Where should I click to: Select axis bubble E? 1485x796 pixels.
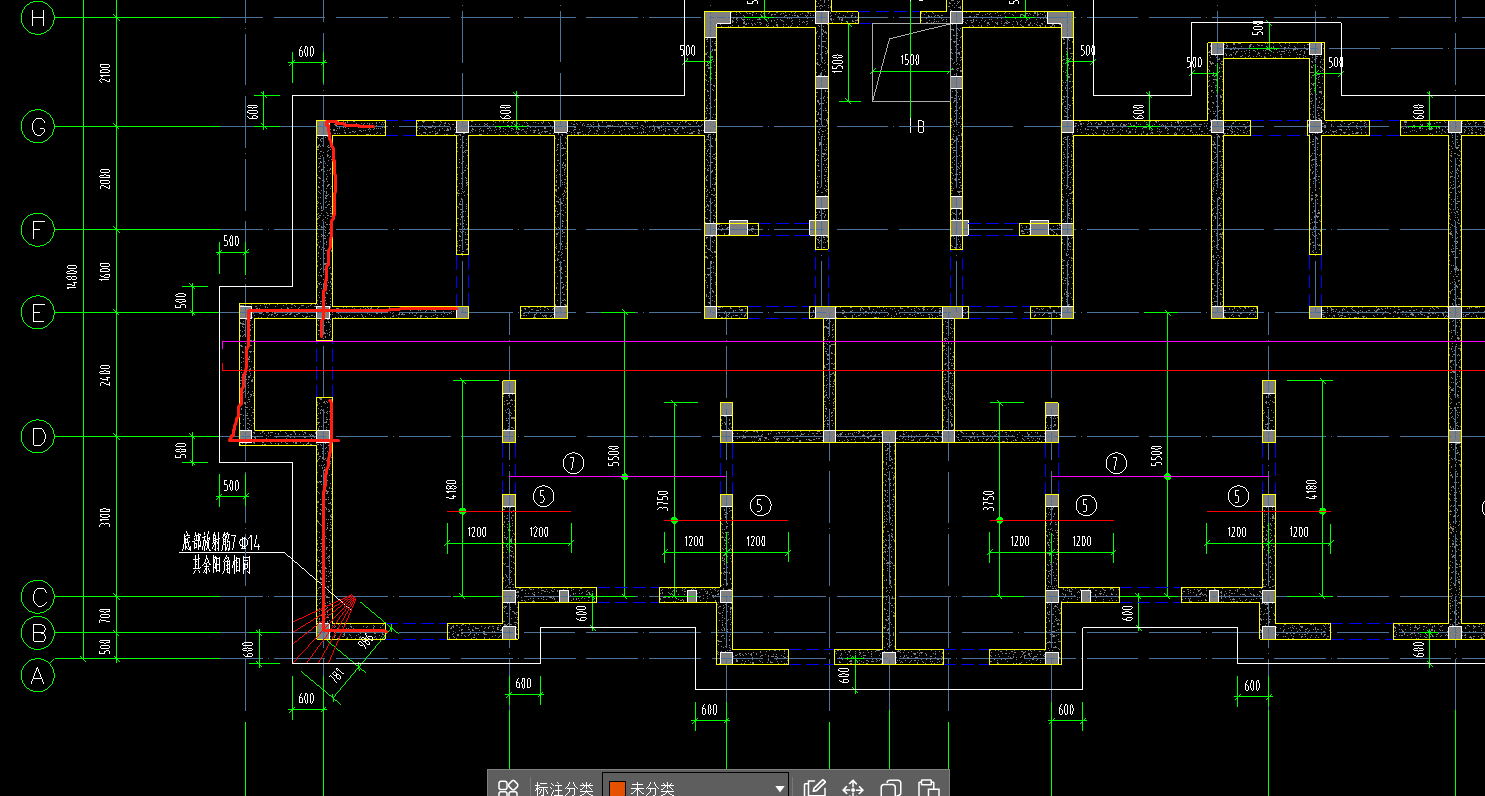(38, 313)
